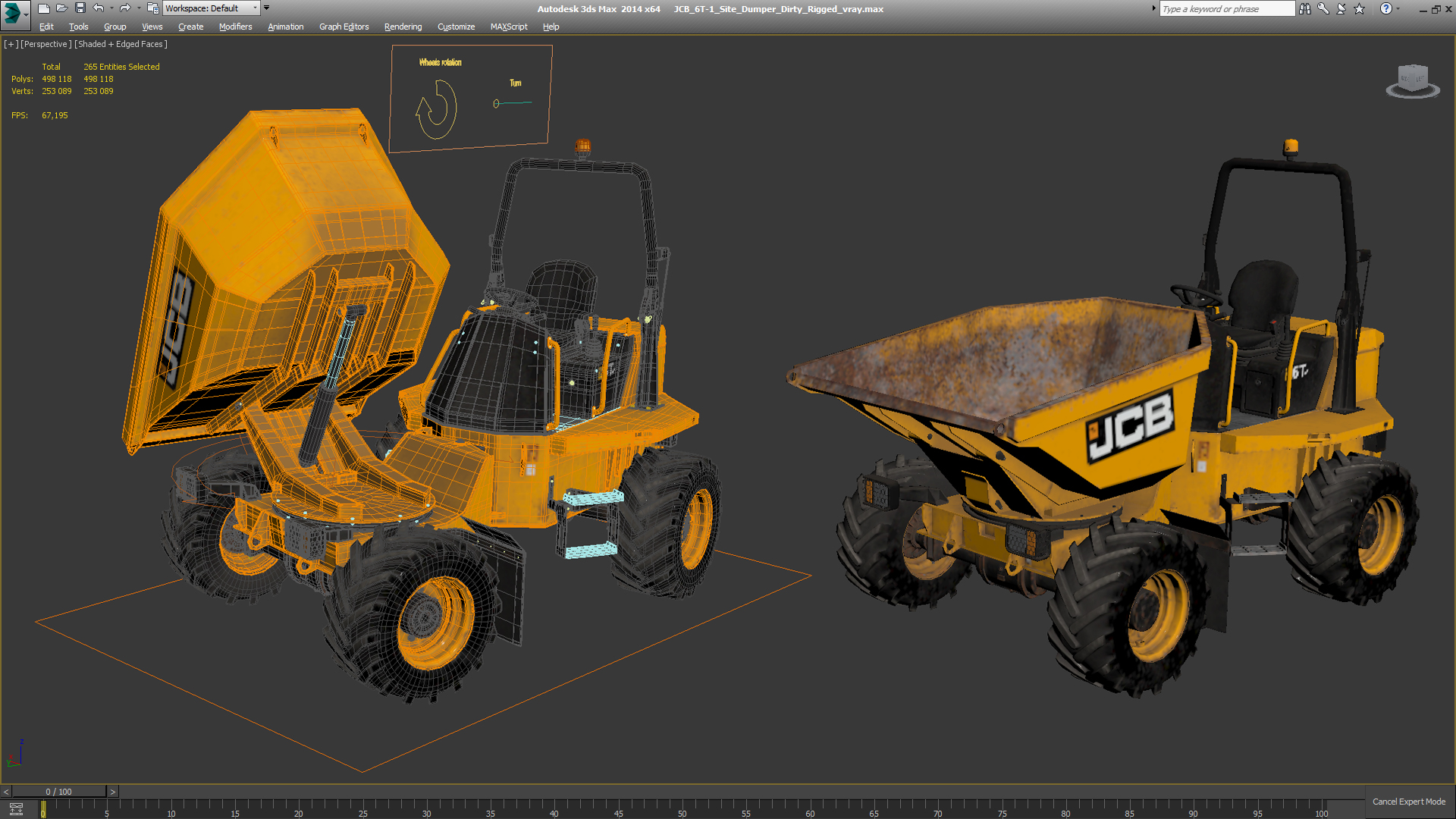This screenshot has width=1456, height=819.
Task: Open the Rendering menu
Action: click(403, 27)
